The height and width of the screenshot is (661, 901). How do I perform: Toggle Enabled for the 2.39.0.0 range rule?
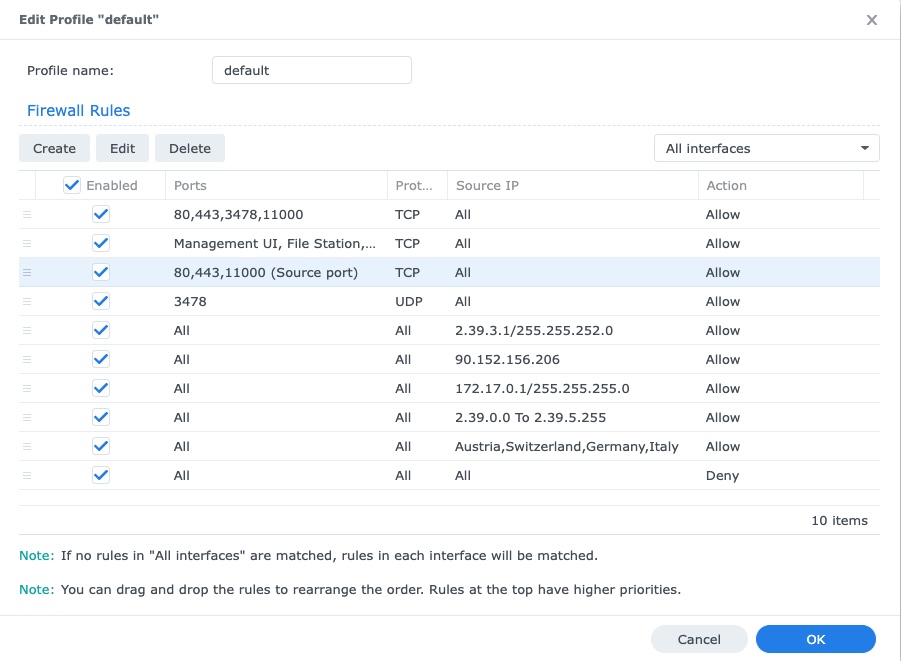[x=101, y=417]
